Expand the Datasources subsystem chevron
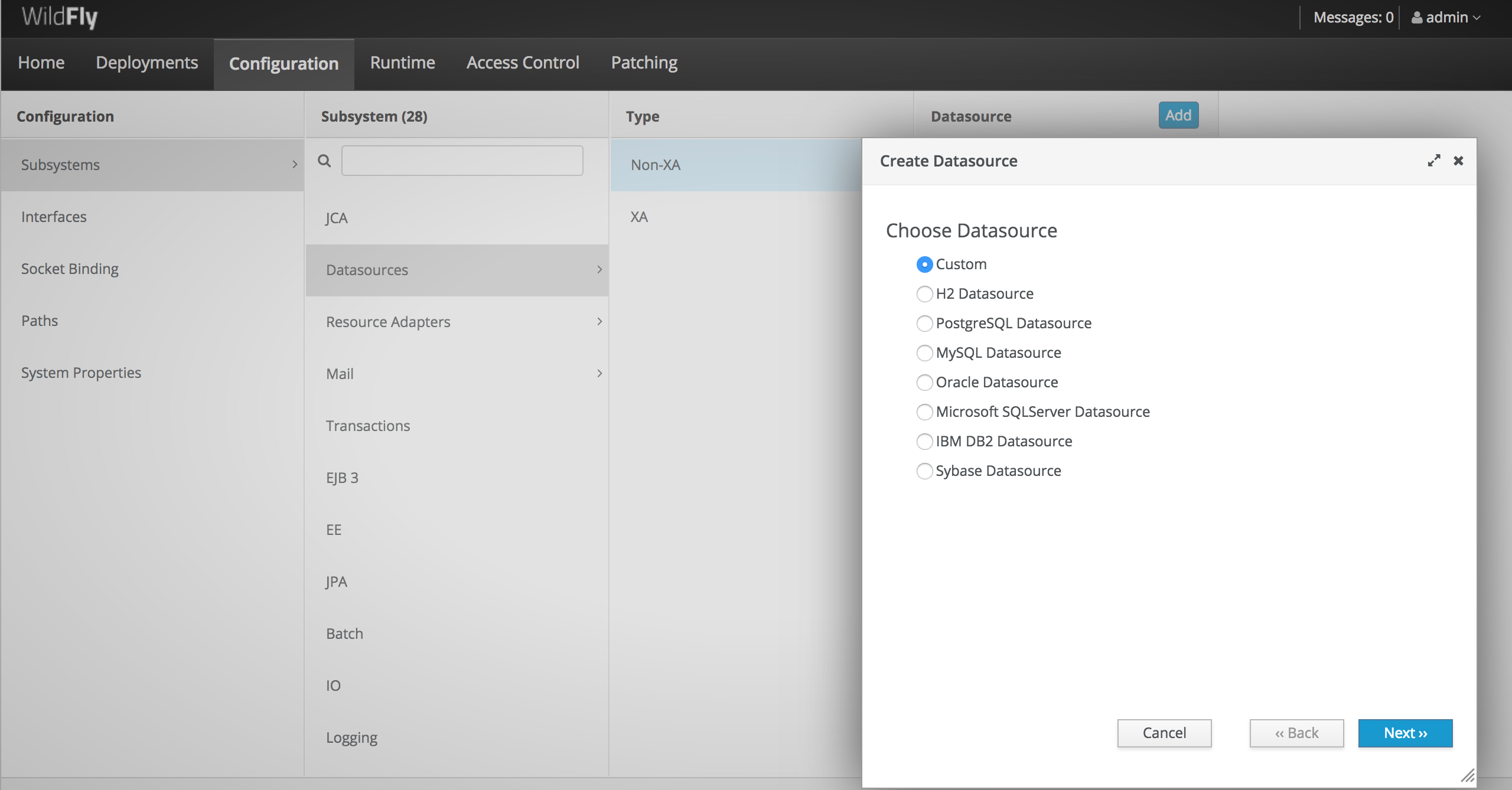This screenshot has width=1512, height=790. click(599, 270)
